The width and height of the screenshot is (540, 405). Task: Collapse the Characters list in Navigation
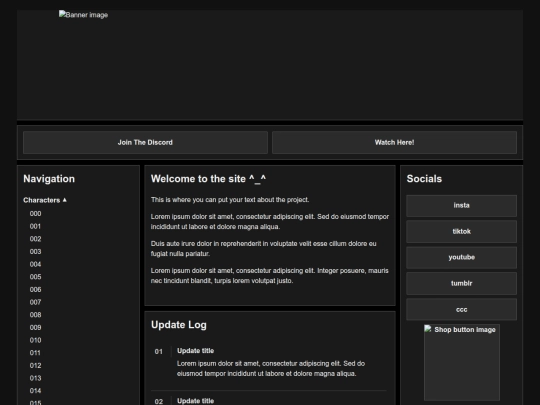pos(45,200)
